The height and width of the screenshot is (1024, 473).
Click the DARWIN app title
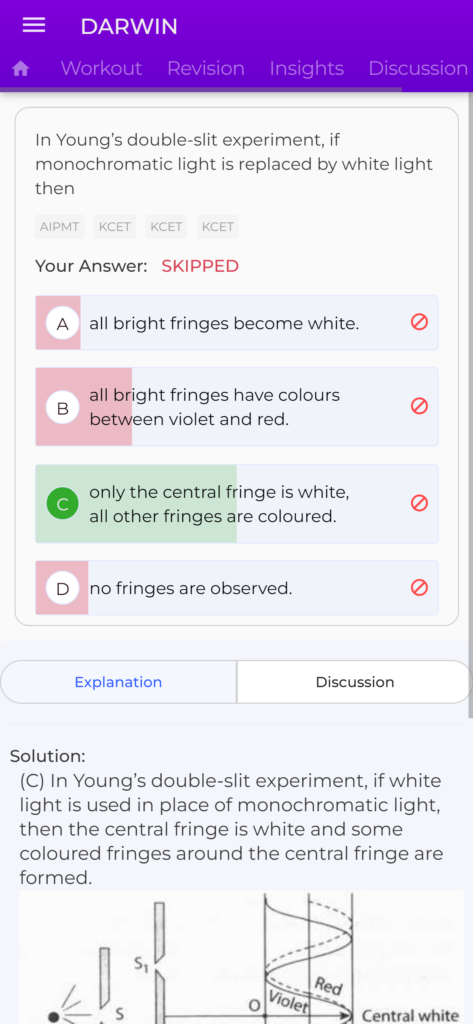click(x=129, y=26)
